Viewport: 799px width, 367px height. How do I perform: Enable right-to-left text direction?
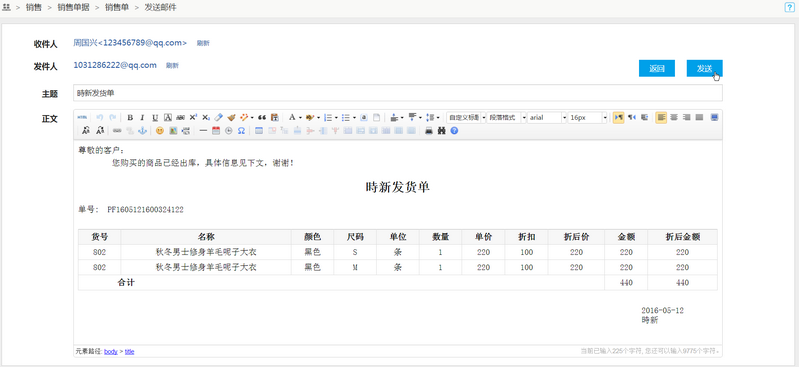632,117
